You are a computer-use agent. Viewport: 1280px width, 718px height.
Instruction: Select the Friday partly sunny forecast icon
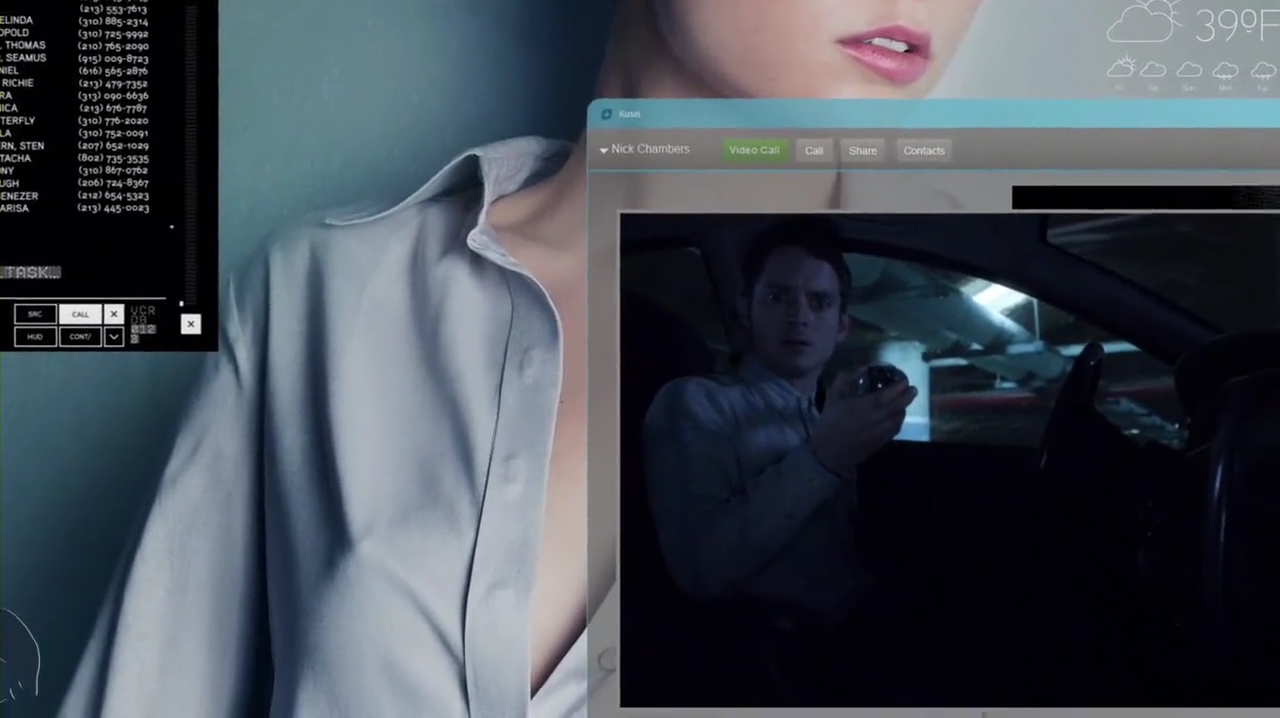1121,68
